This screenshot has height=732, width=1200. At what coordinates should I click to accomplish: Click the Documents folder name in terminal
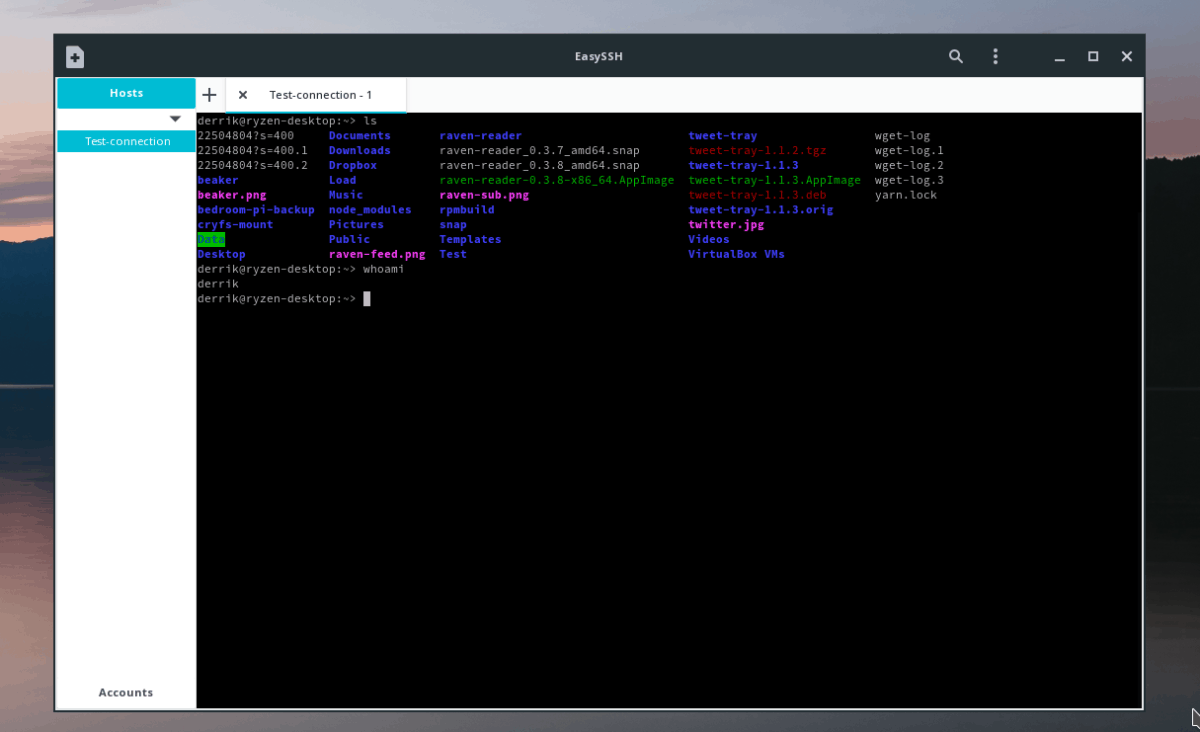pyautogui.click(x=359, y=136)
